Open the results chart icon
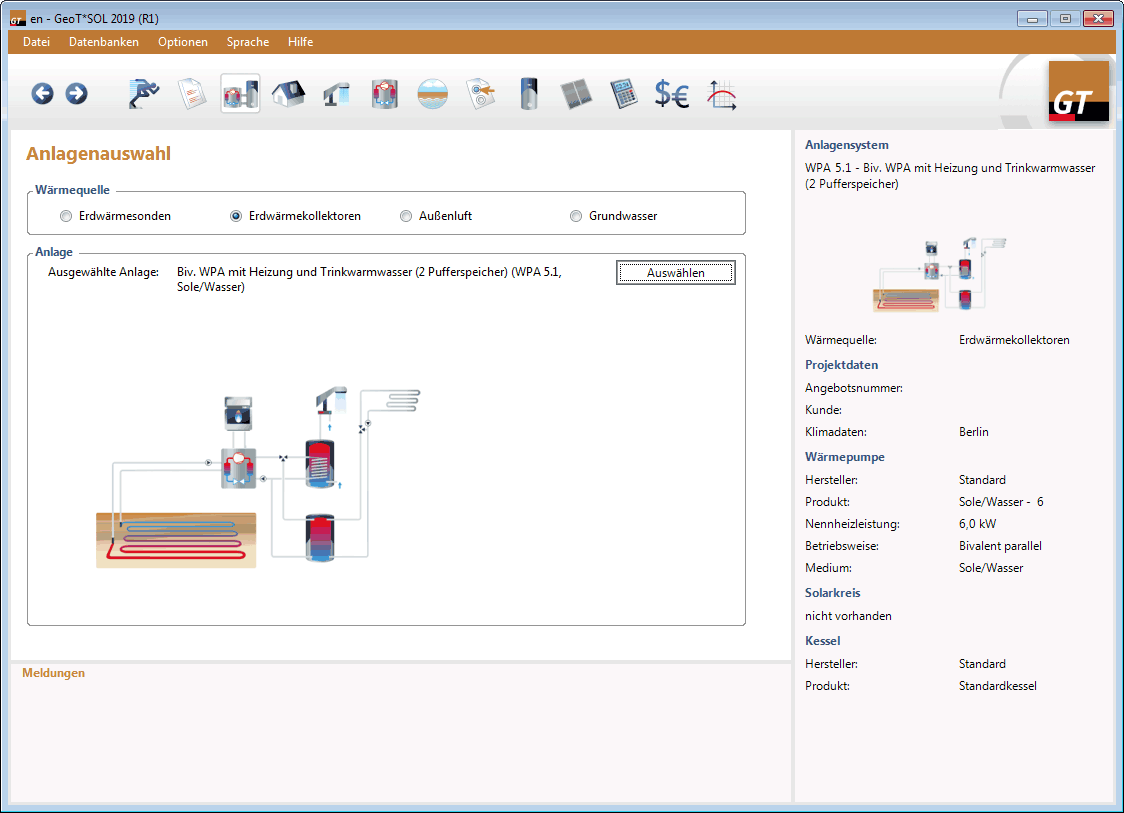 (x=722, y=94)
